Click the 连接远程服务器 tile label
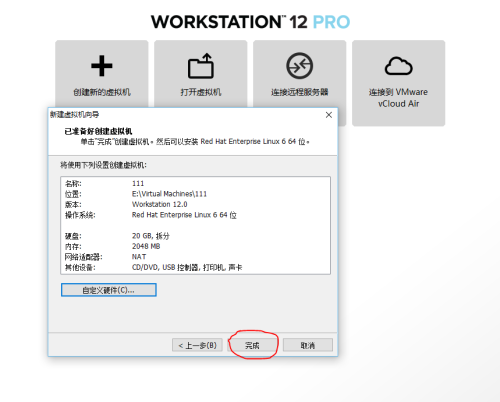The image size is (500, 402). pos(299,92)
